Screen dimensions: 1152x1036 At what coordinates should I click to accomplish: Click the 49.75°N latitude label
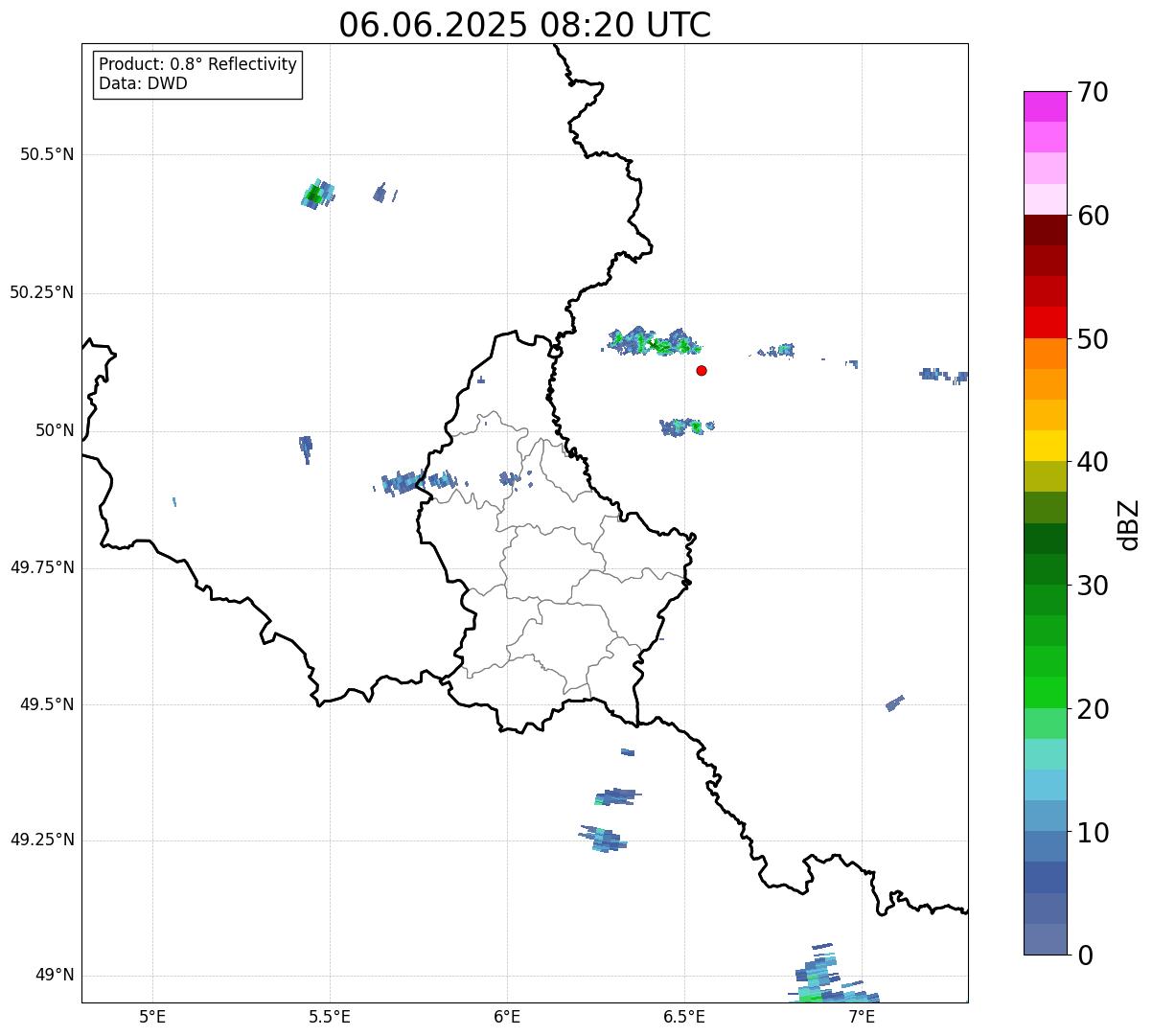point(42,567)
